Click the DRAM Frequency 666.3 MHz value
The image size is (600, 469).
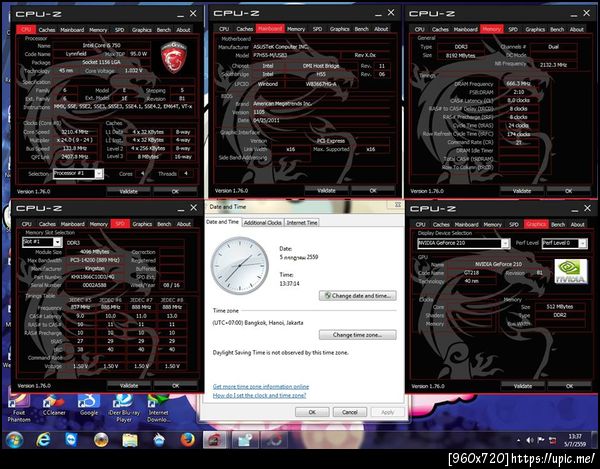pos(518,84)
